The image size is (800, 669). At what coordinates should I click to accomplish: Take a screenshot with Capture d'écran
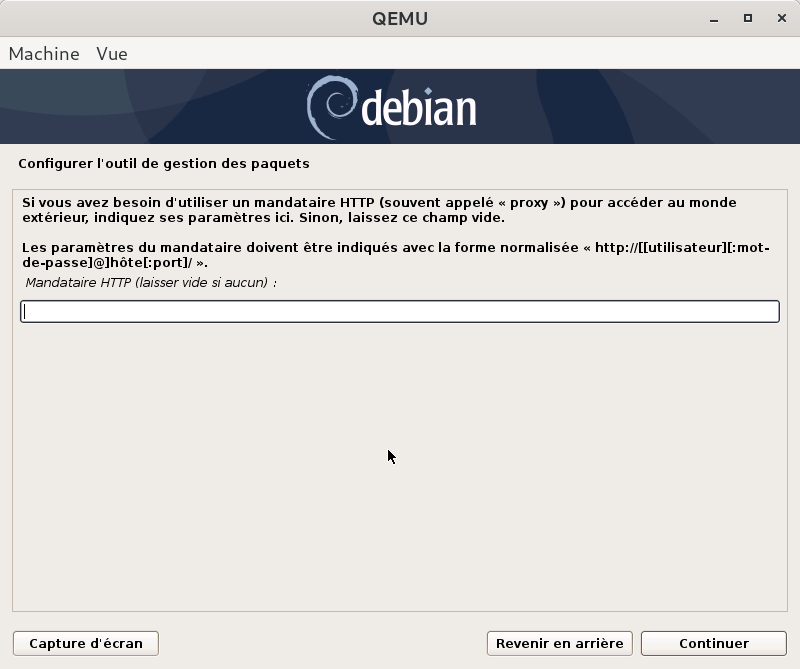tap(86, 643)
